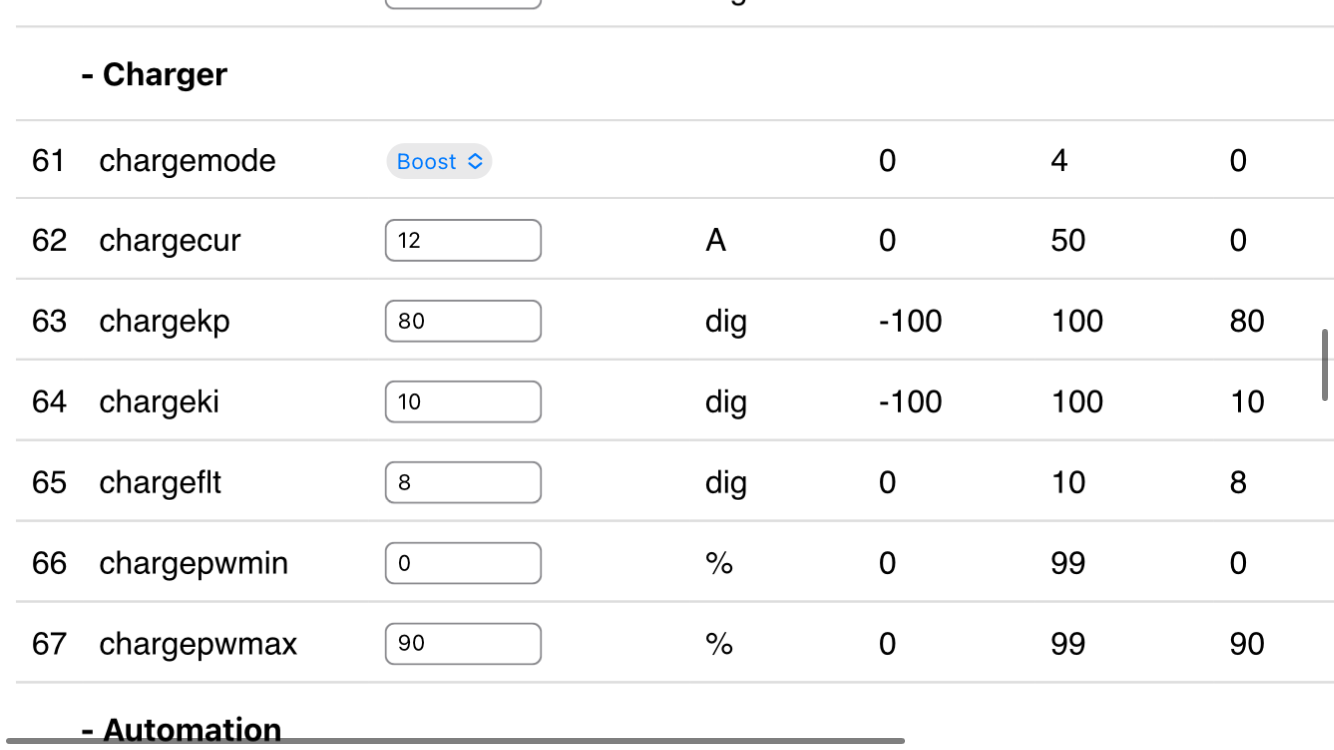Select the chargekp parameter name
The image size is (1334, 750).
pyautogui.click(x=164, y=321)
